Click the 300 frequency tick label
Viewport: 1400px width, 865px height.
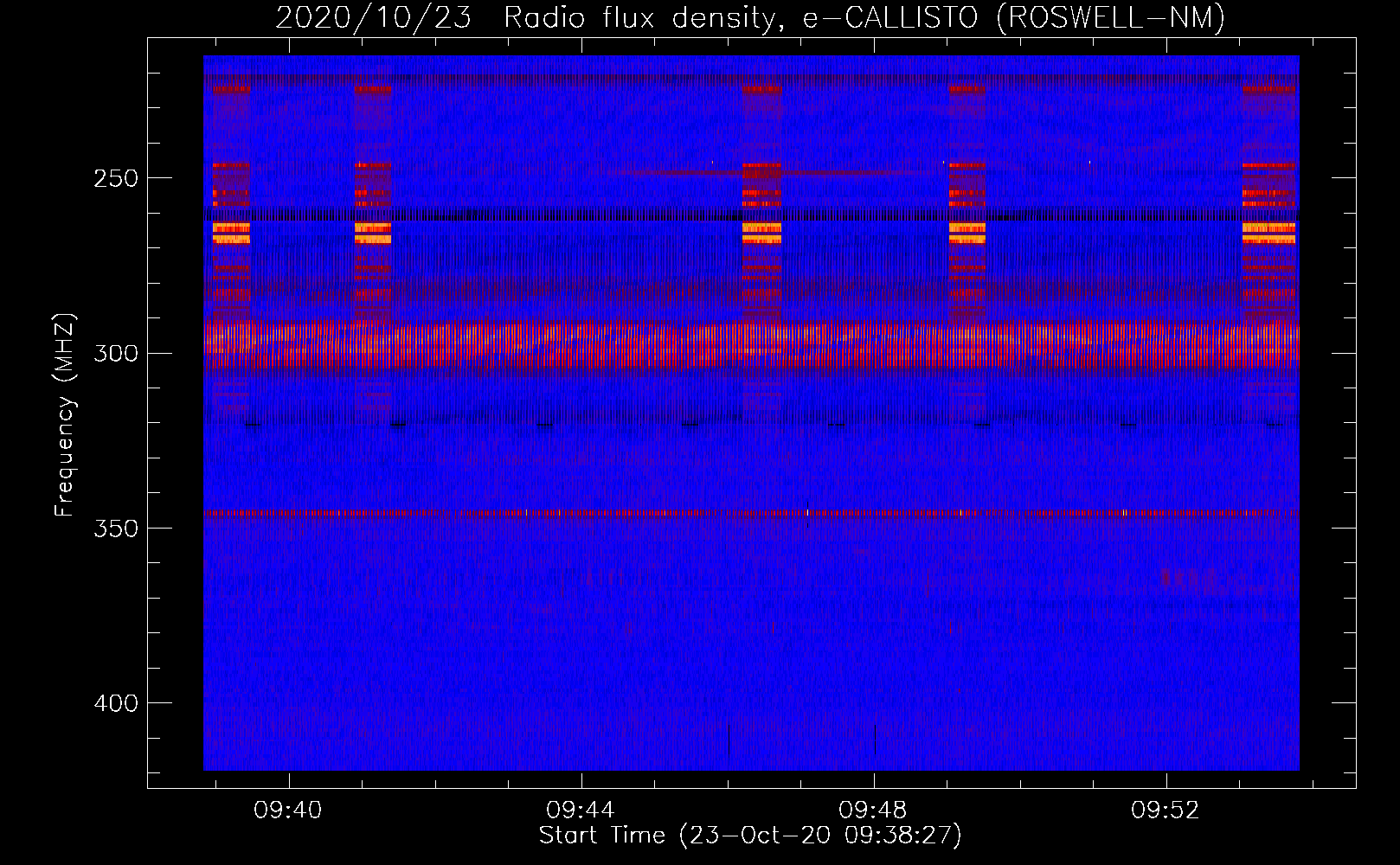(116, 354)
